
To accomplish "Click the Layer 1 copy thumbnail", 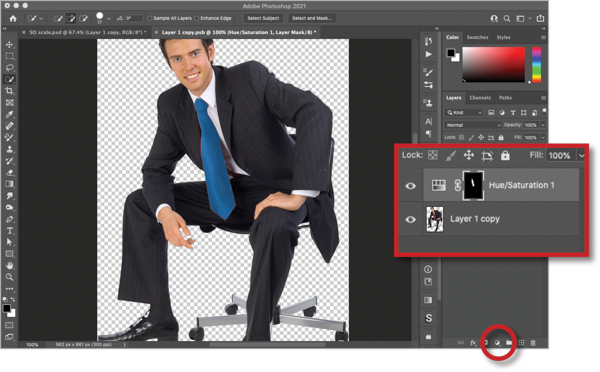I will coord(435,220).
